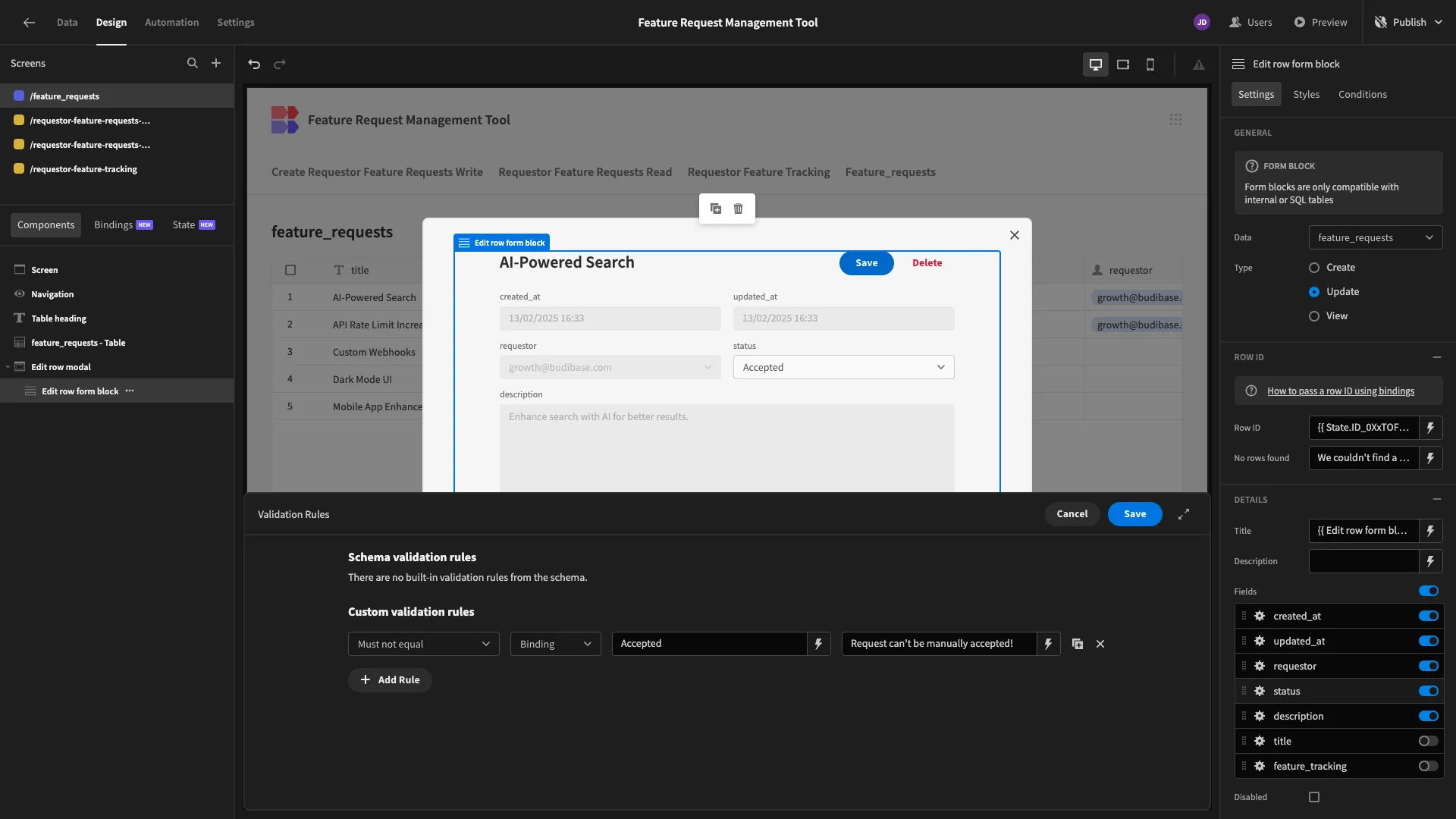Viewport: 1456px width, 819px height.
Task: Switch to the State tab
Action: pyautogui.click(x=193, y=224)
